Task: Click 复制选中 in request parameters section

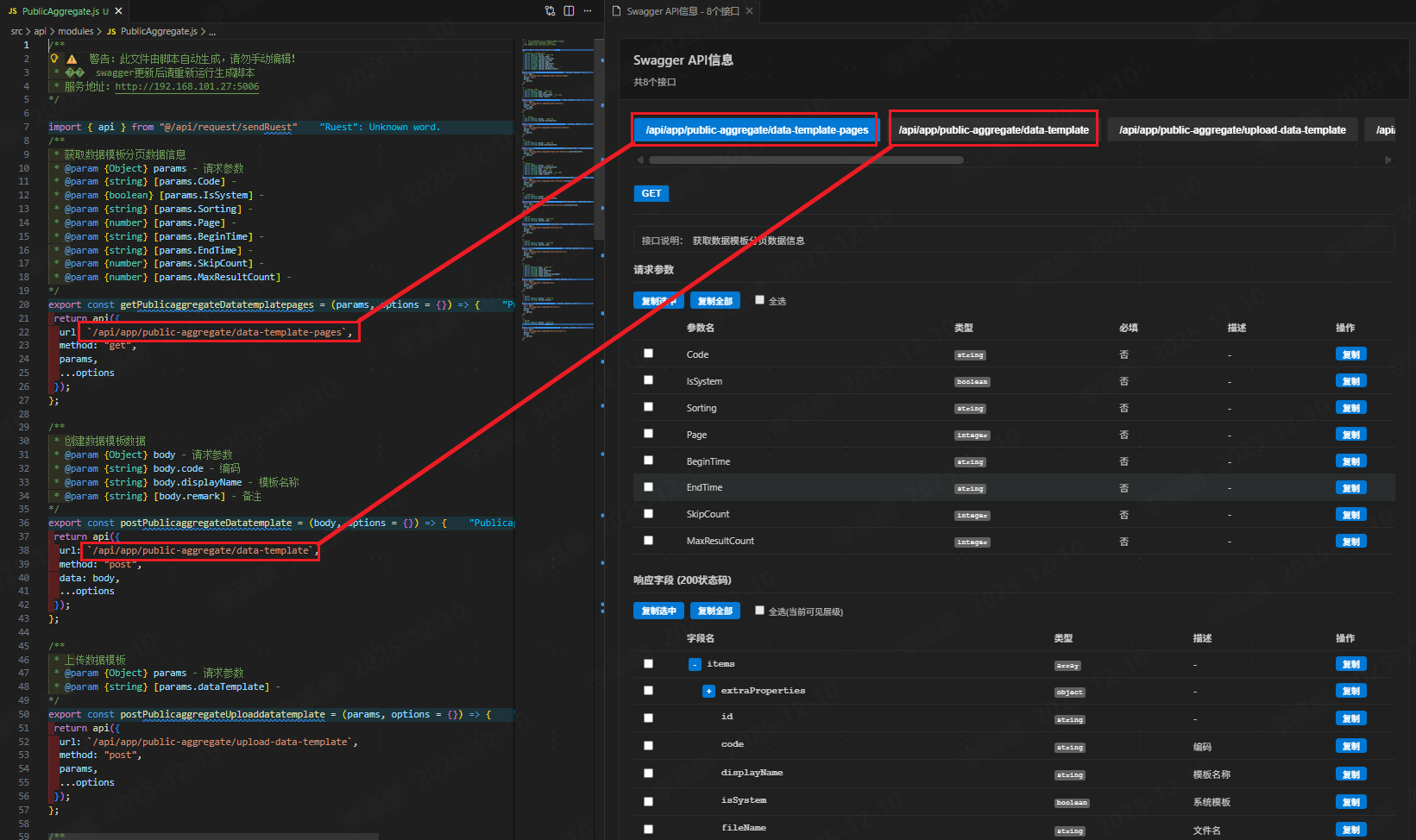Action: [x=658, y=301]
